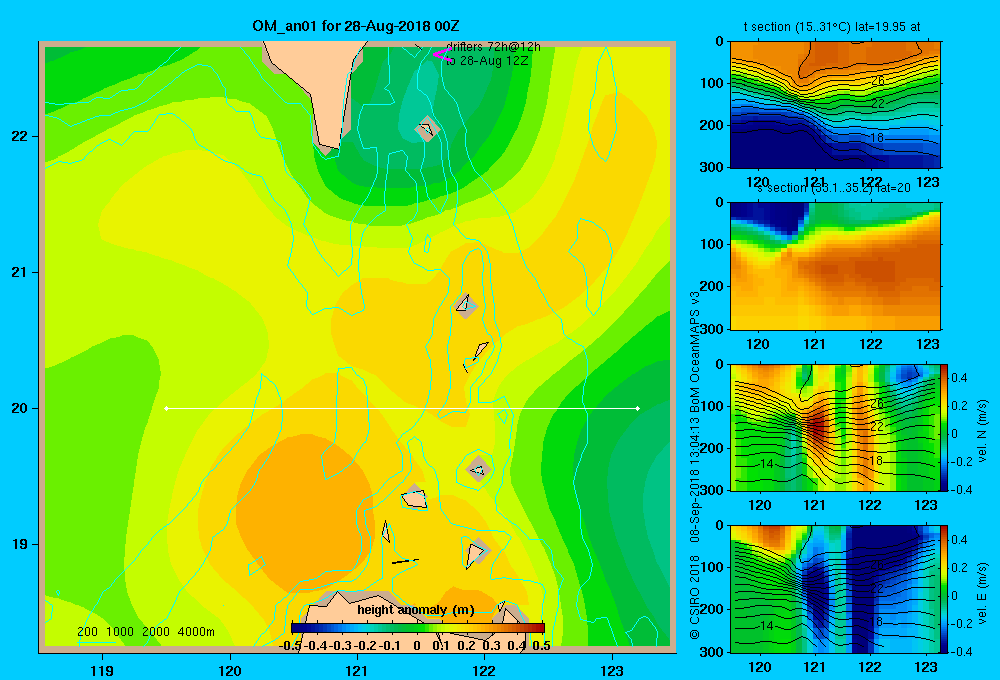Open the eastward velocity section panel
The height and width of the screenshot is (680, 1000).
point(835,589)
